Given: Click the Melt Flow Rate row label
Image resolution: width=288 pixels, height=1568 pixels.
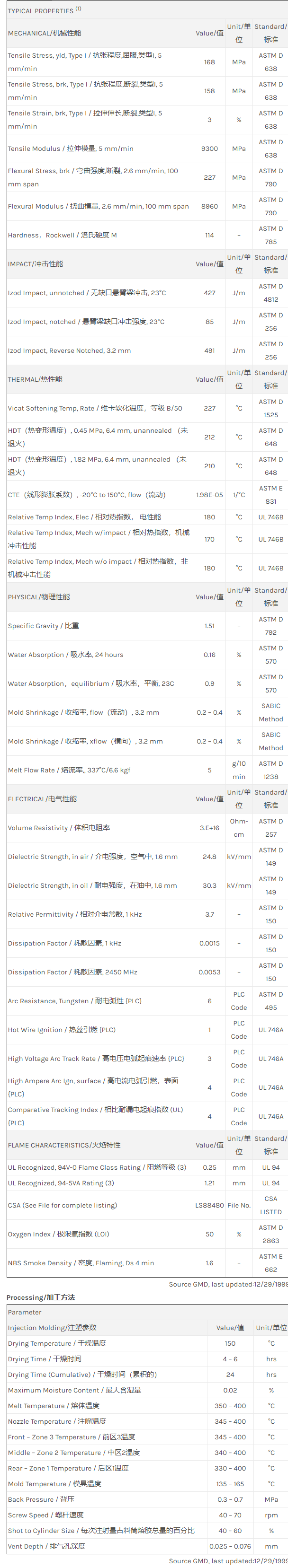Looking at the screenshot, I should 69,770.
